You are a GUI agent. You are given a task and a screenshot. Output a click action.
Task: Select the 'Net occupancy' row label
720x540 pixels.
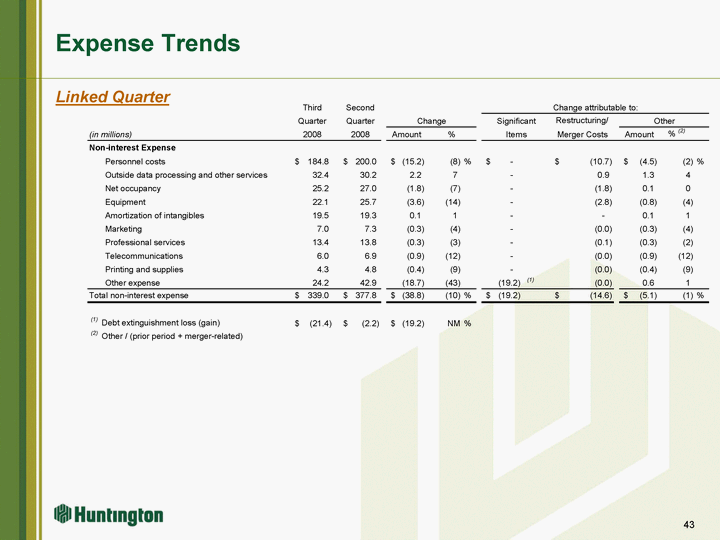(x=133, y=188)
